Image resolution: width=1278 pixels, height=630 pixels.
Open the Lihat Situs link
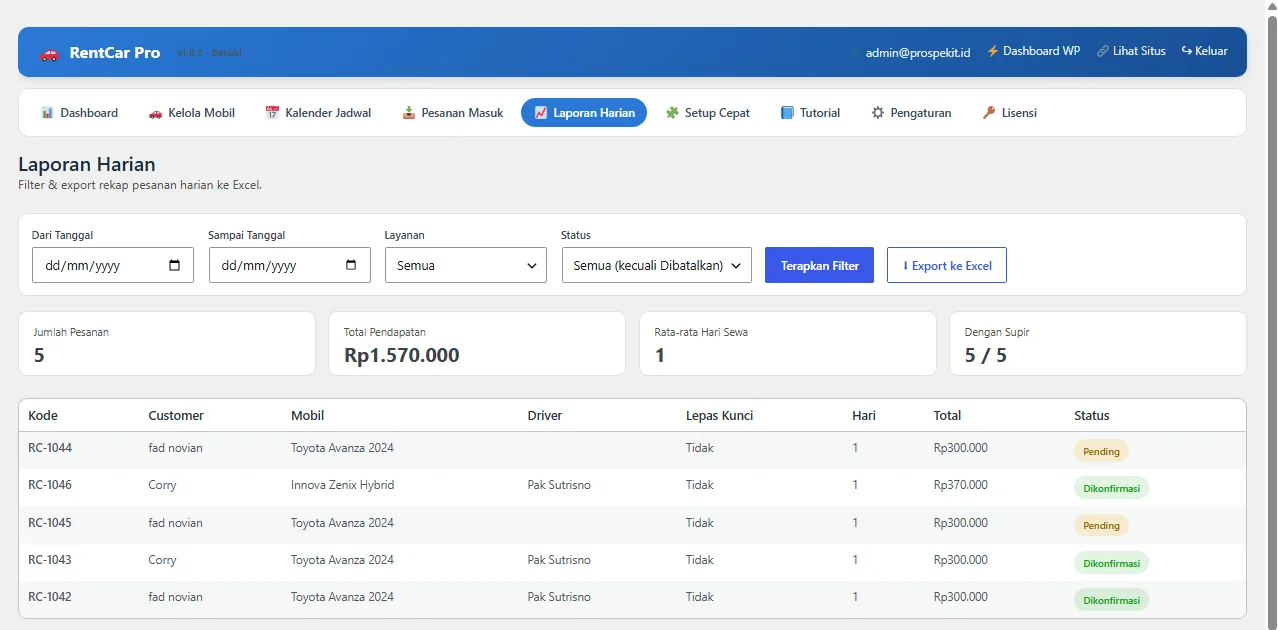[1131, 51]
